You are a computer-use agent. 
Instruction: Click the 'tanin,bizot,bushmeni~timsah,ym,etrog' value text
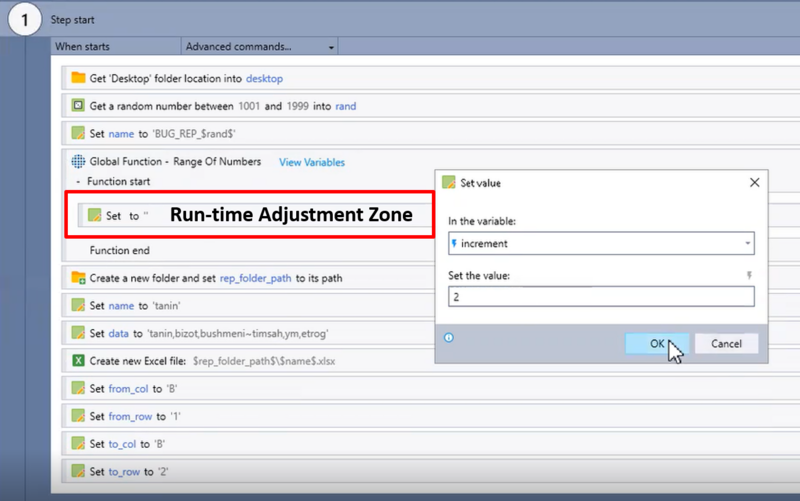[x=238, y=334]
